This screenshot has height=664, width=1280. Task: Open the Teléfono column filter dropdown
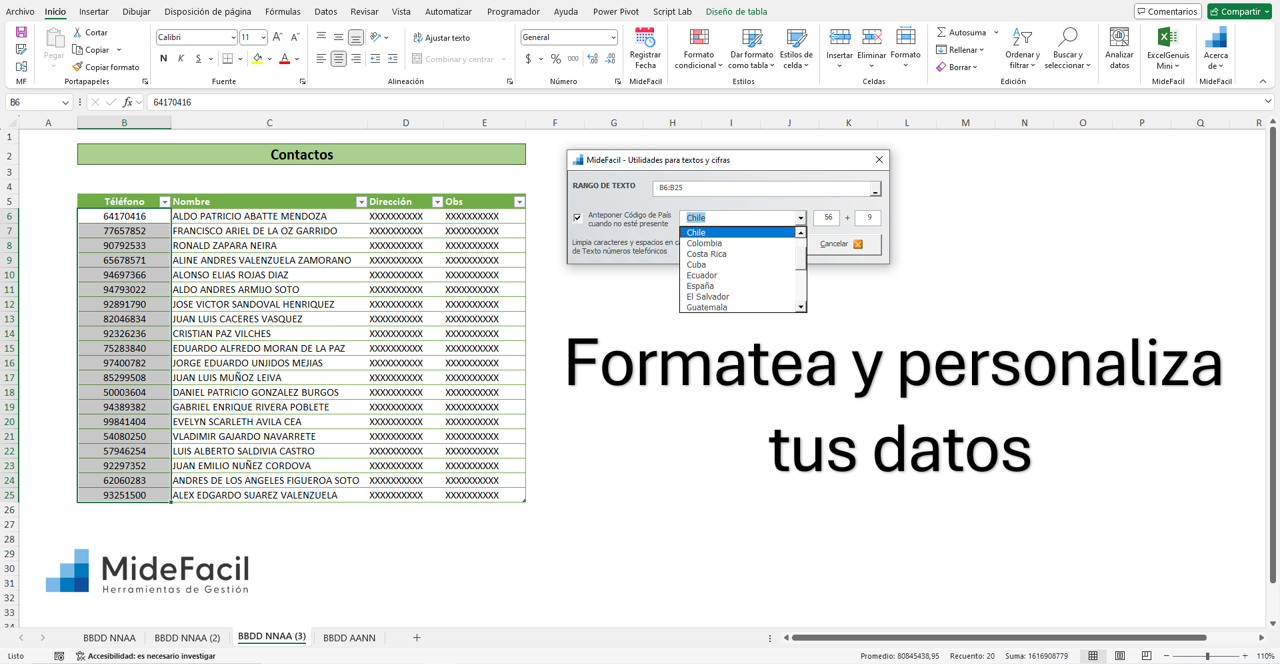165,202
